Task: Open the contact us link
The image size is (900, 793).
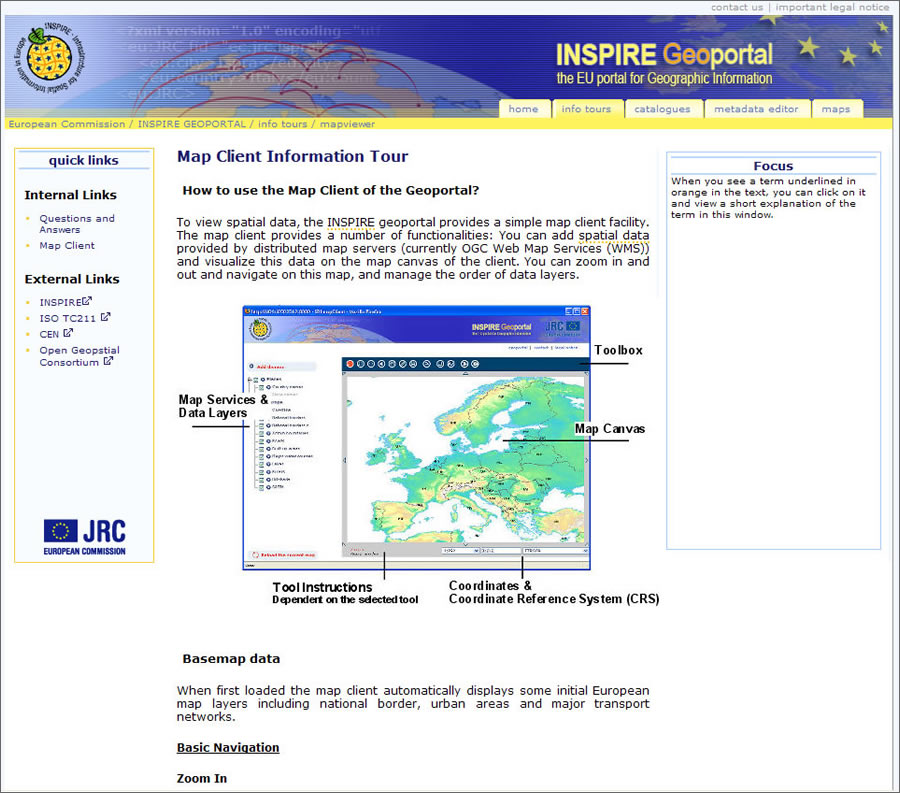Action: coord(737,7)
